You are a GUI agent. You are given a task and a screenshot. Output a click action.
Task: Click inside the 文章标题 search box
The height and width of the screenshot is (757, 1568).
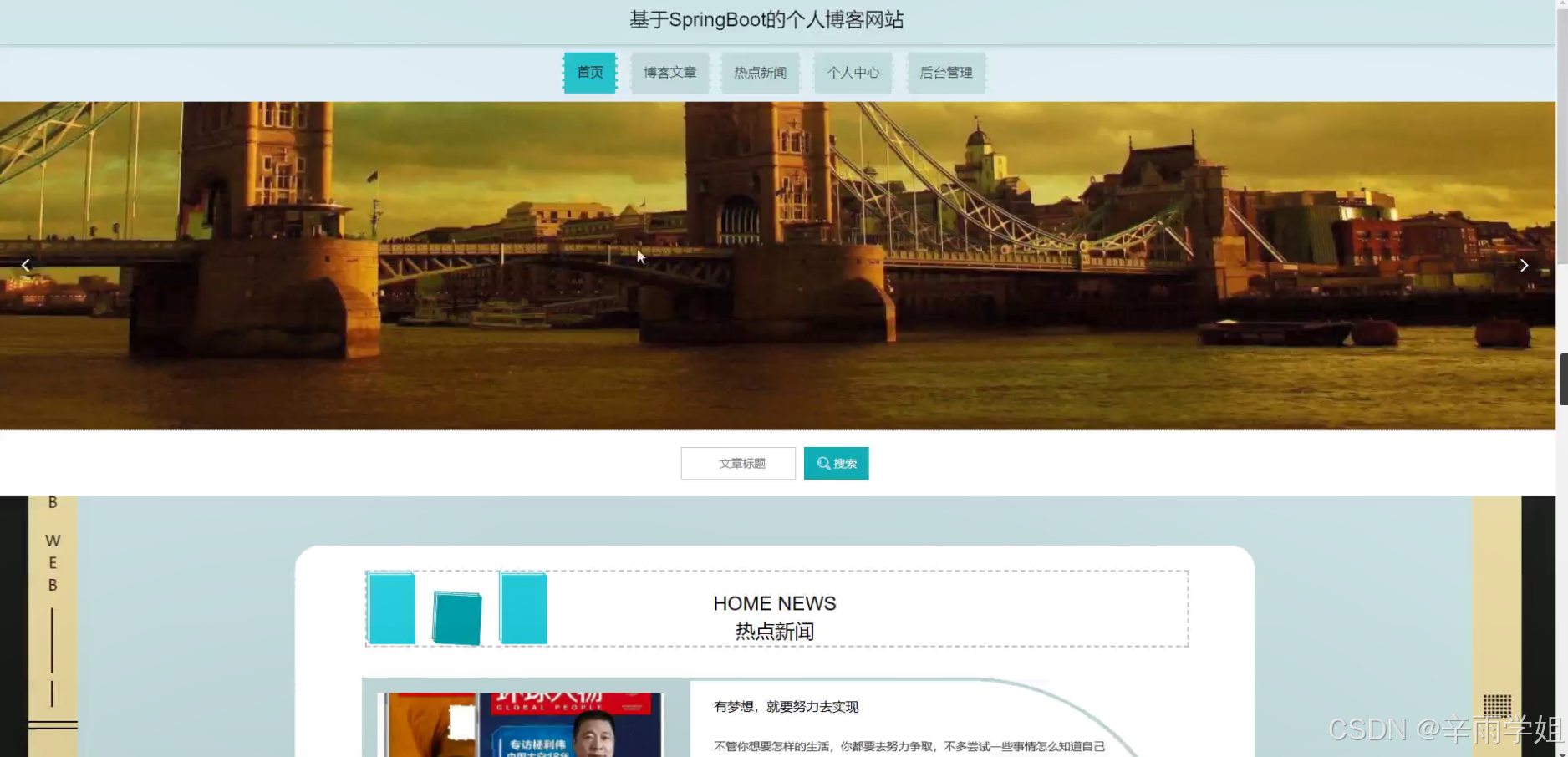pos(737,463)
